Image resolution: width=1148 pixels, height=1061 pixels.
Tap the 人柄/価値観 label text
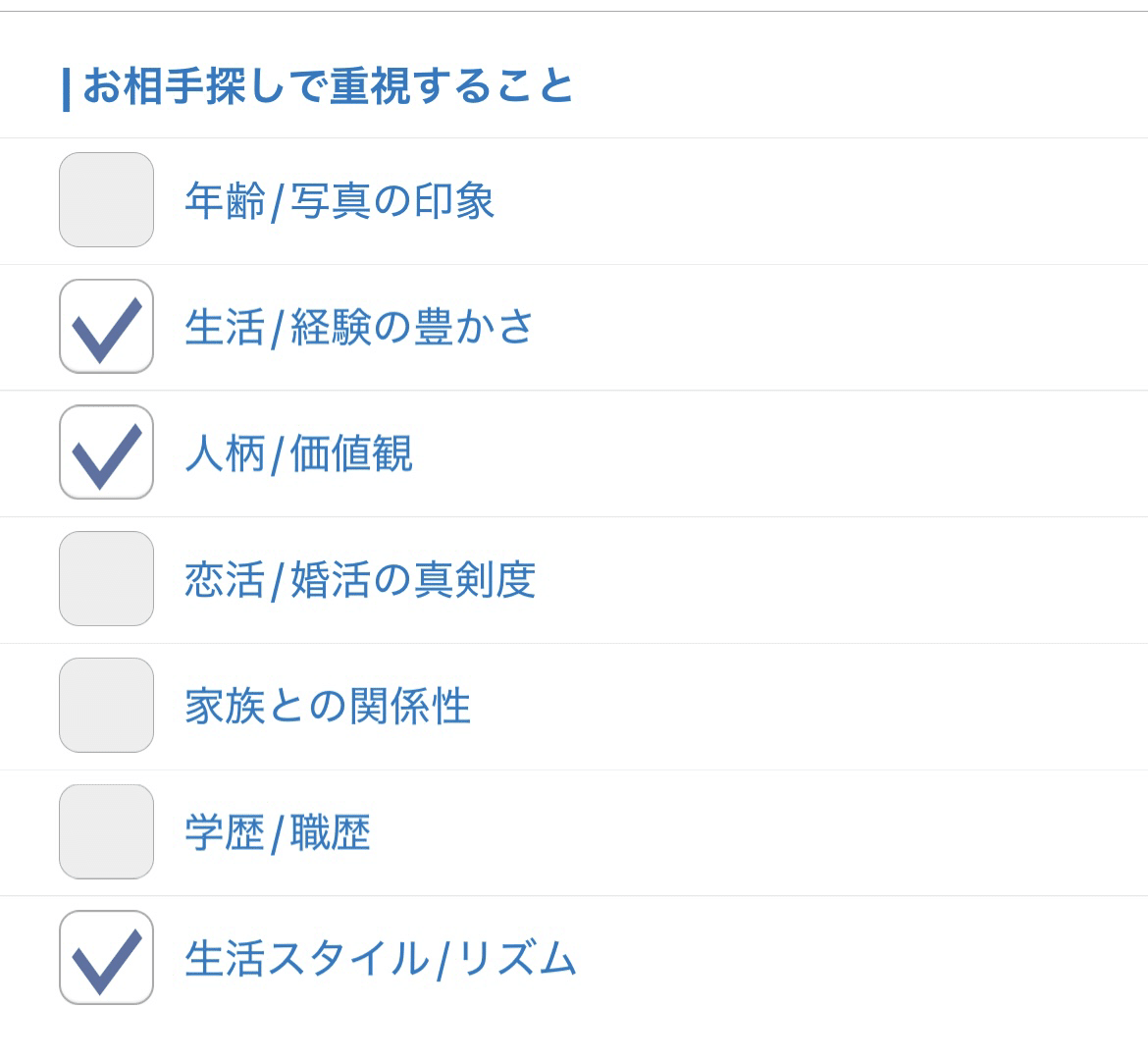(298, 453)
